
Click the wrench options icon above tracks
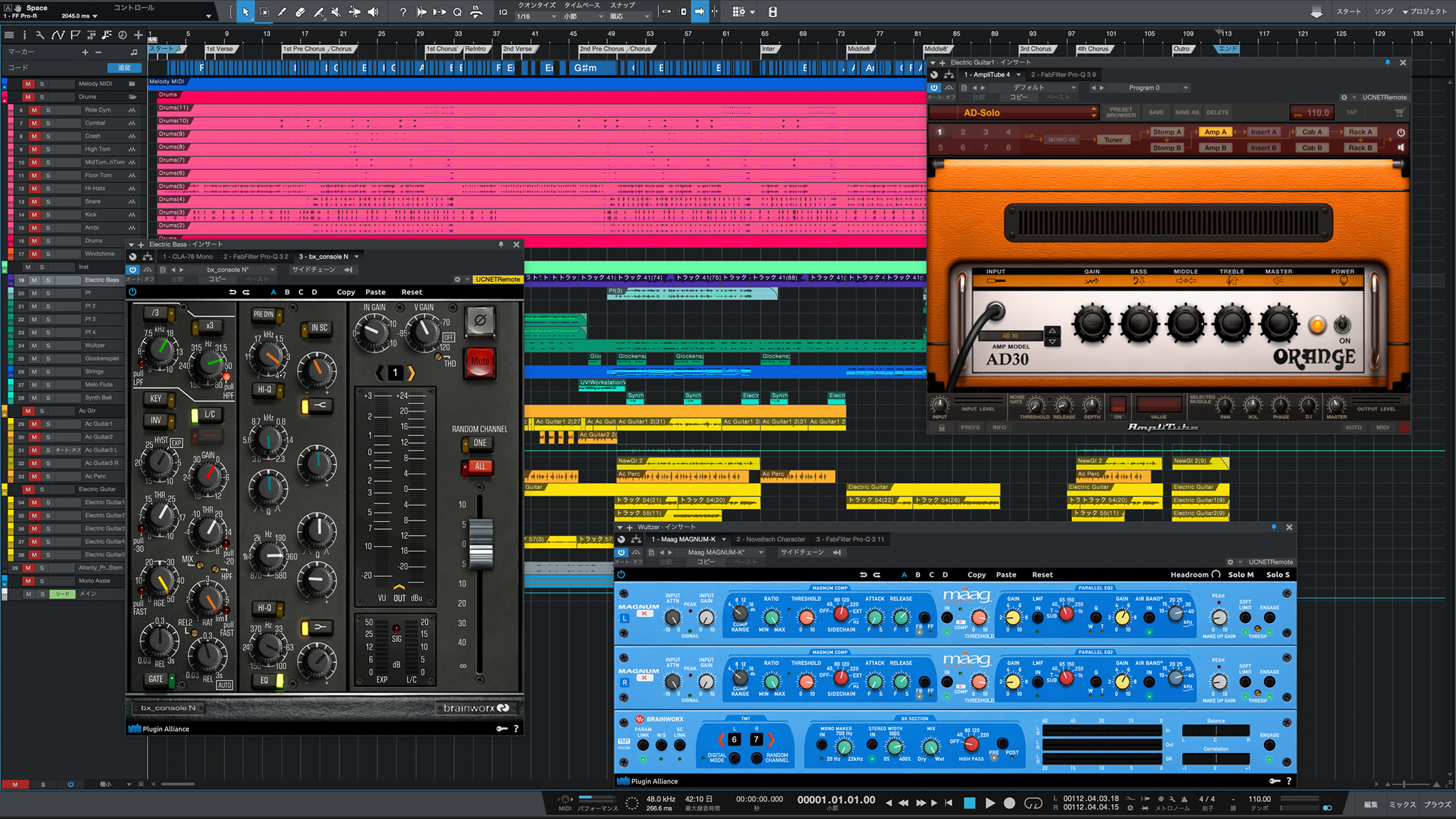click(x=40, y=35)
